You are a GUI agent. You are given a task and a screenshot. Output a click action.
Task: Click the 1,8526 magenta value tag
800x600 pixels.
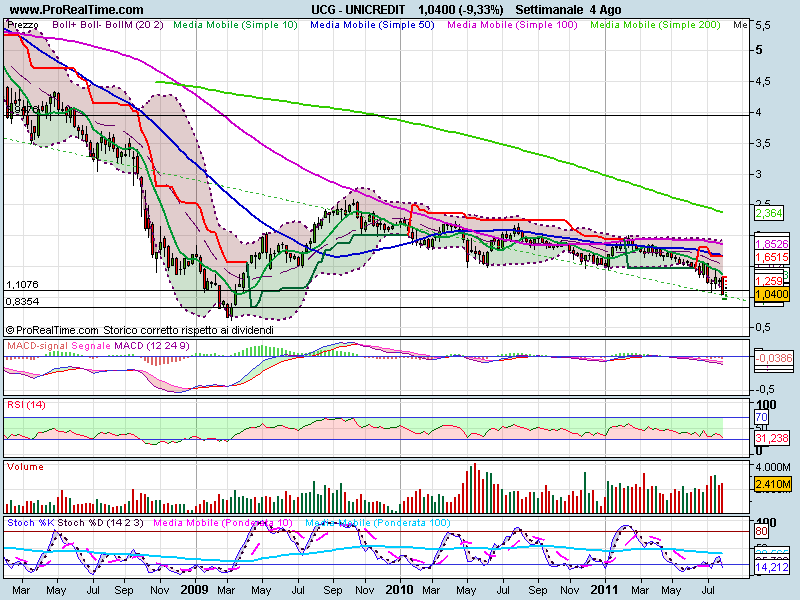click(772, 244)
